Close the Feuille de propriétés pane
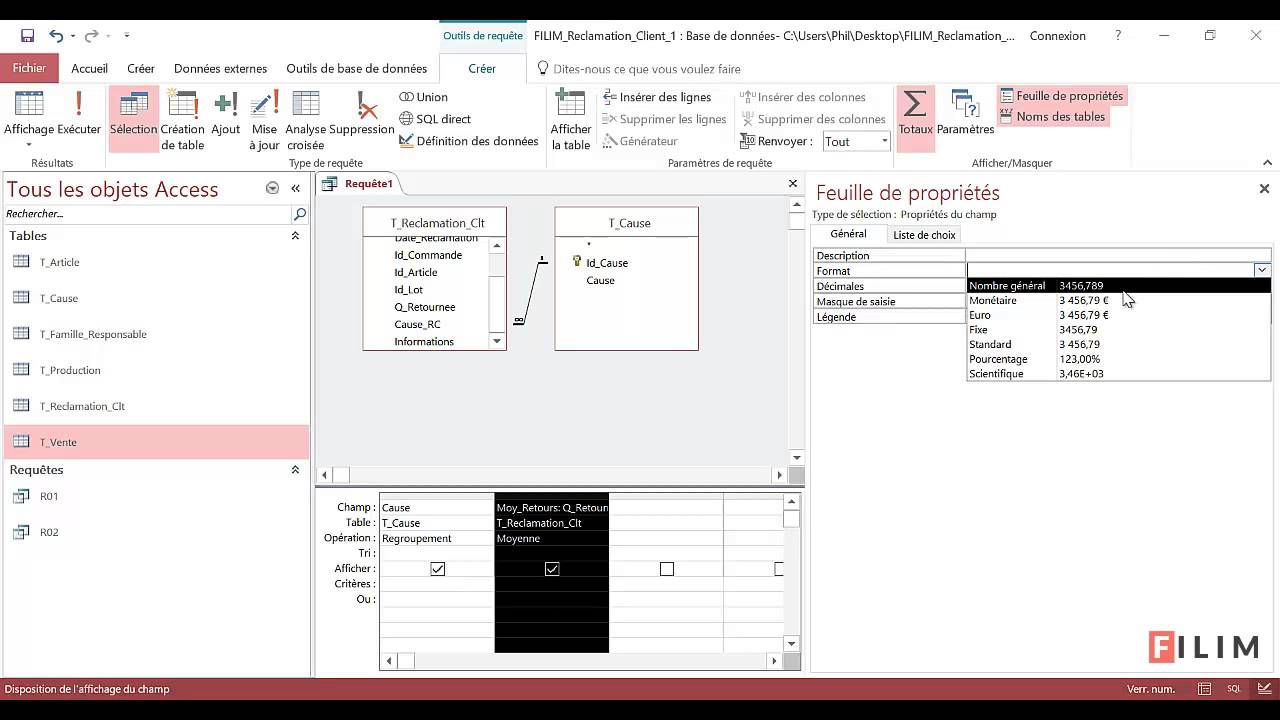Viewport: 1280px width, 720px height. click(x=1264, y=188)
